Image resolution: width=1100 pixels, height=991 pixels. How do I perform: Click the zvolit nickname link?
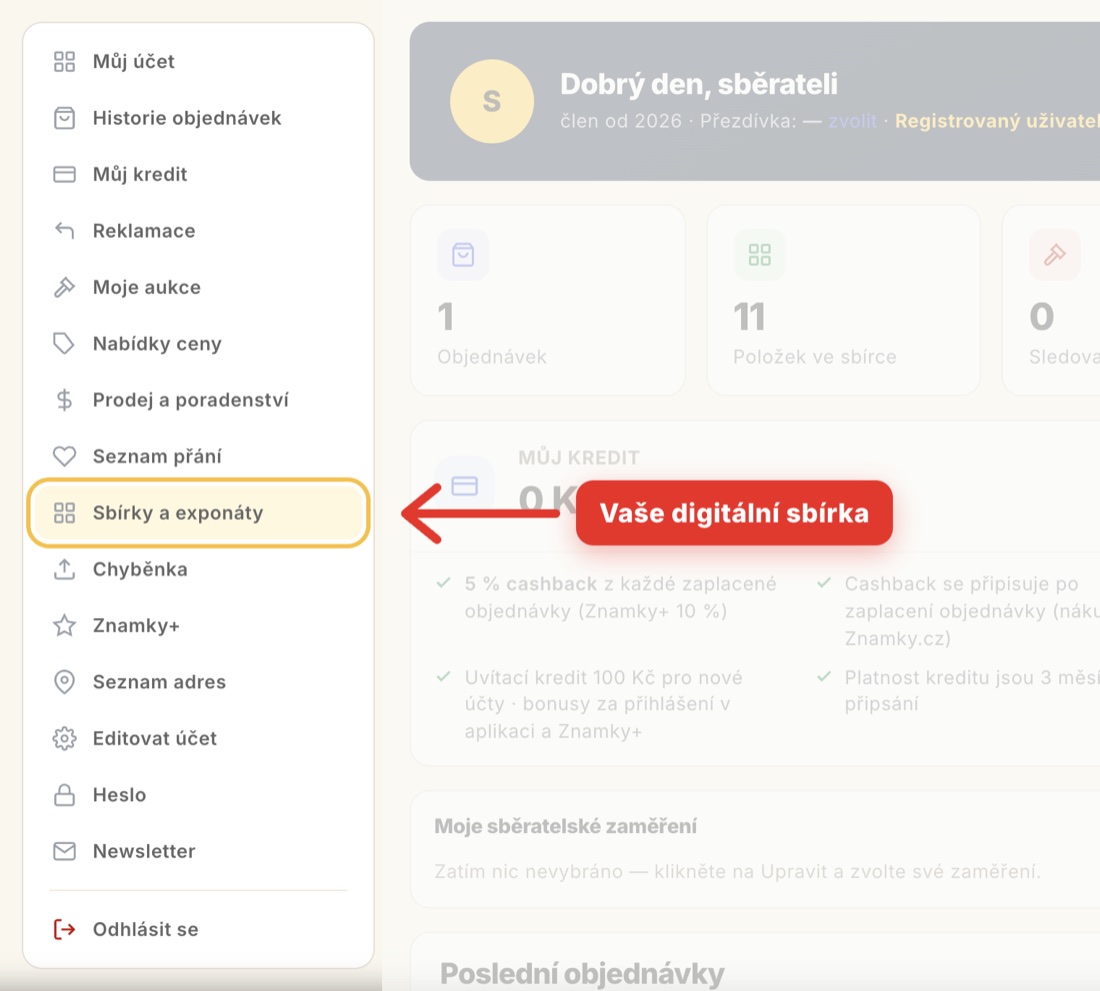click(852, 121)
